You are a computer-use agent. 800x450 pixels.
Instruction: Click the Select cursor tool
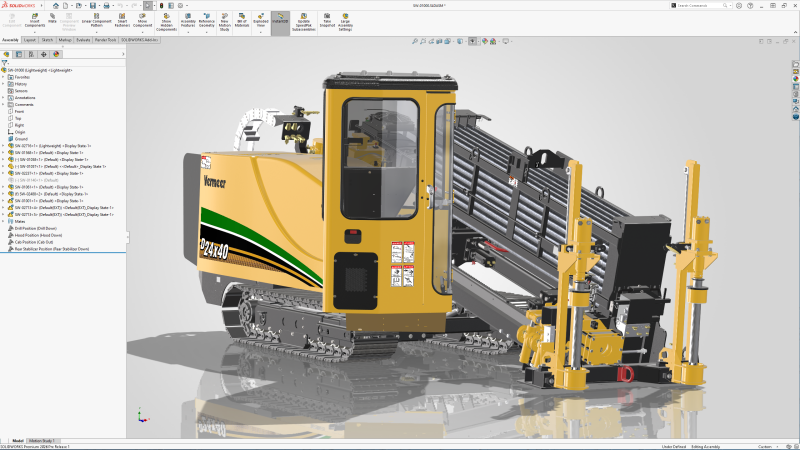[147, 6]
